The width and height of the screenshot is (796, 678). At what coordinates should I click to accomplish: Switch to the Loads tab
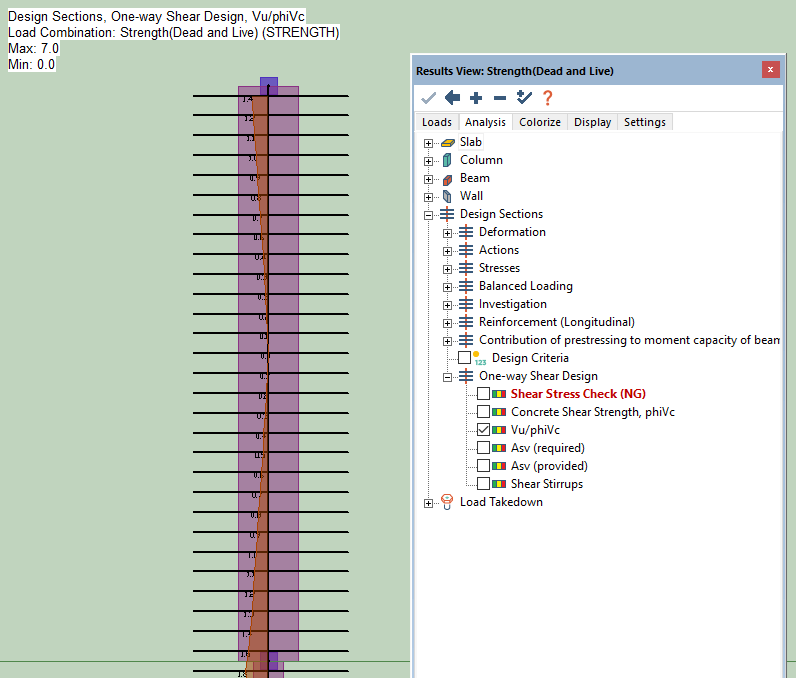437,122
